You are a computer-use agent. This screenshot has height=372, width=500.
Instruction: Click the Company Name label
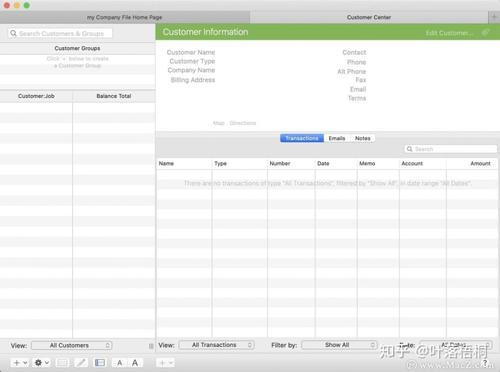[191, 70]
